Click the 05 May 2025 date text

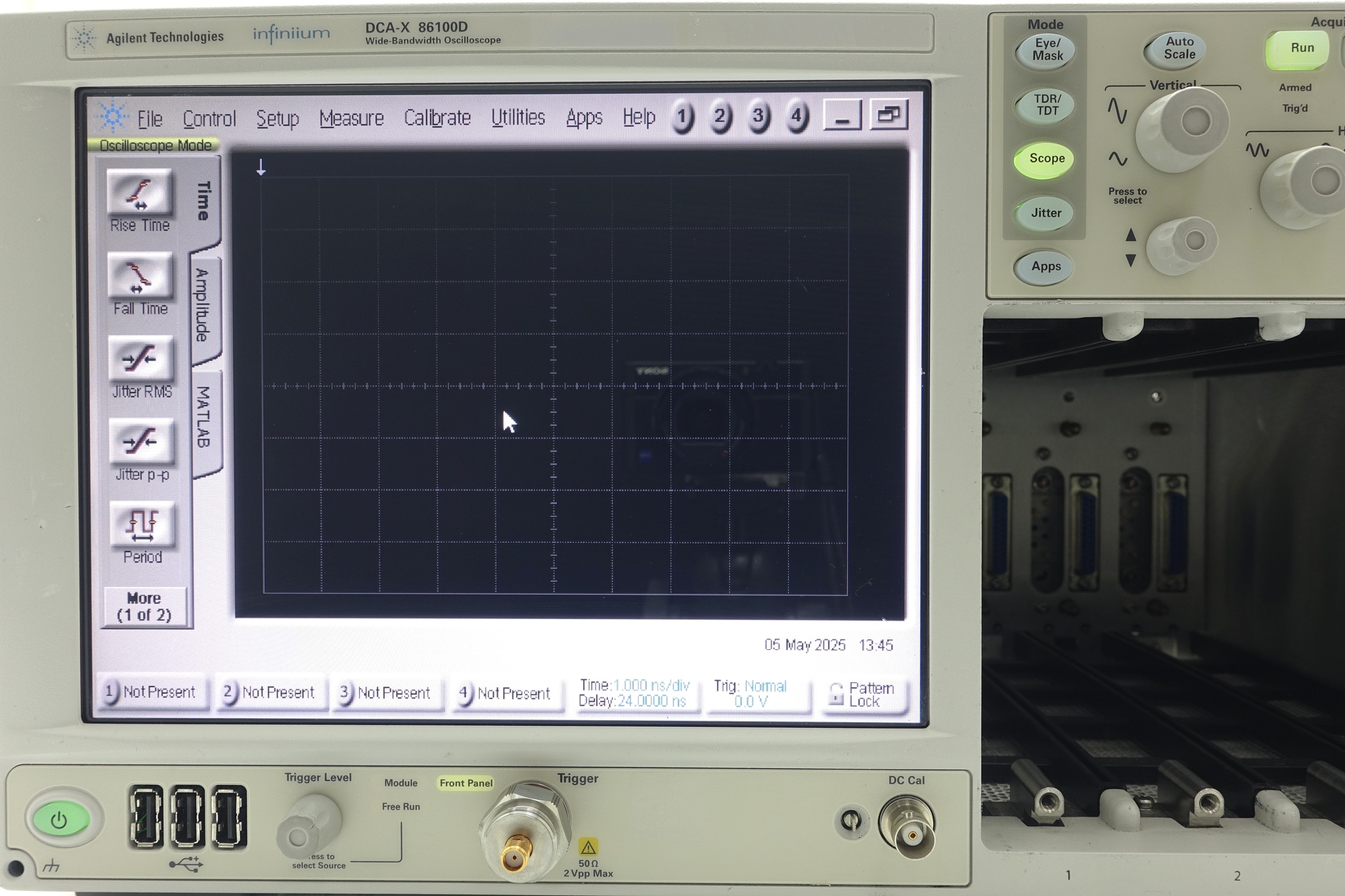[x=805, y=645]
